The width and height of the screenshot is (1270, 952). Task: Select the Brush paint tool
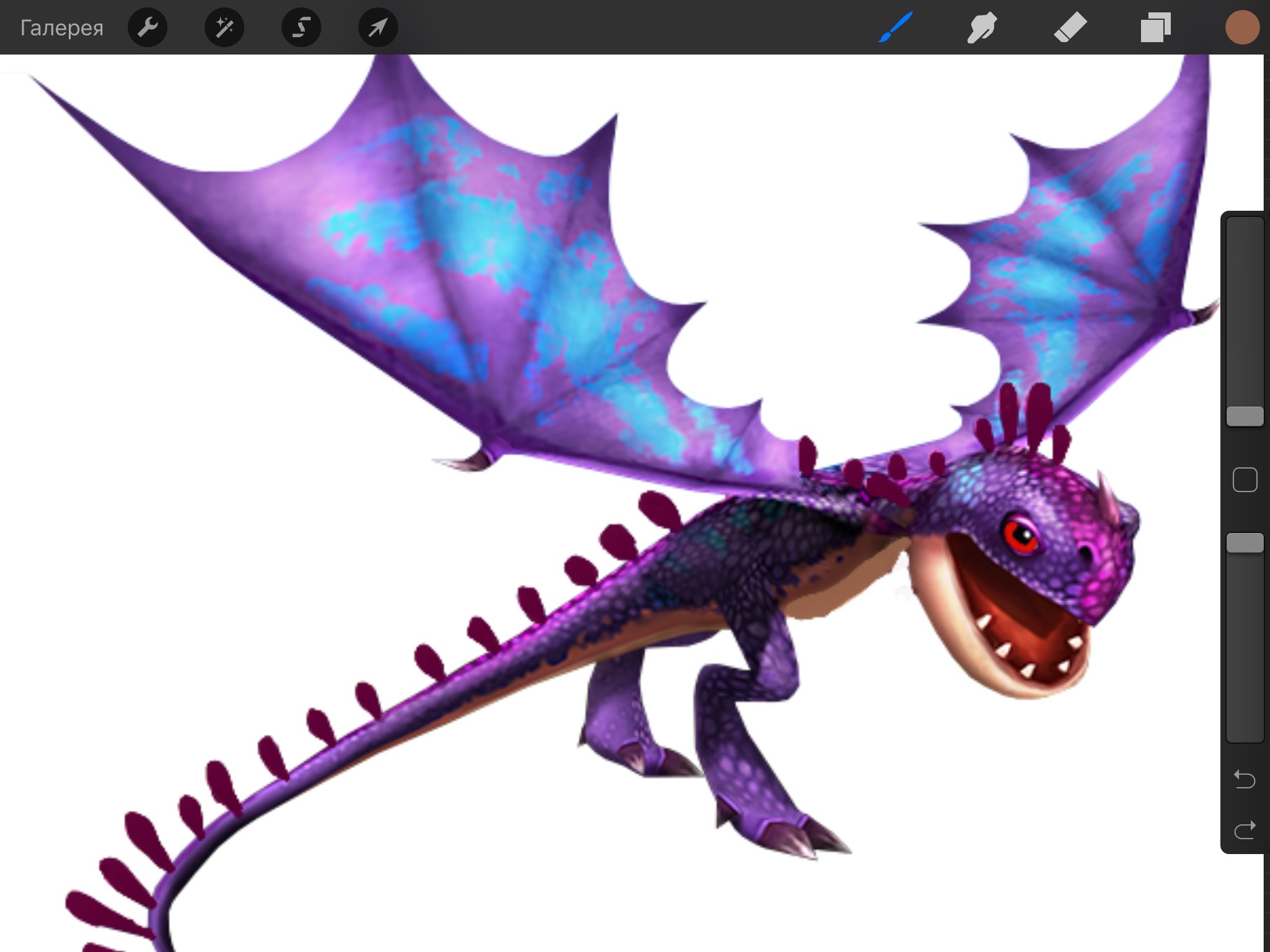pos(895,28)
